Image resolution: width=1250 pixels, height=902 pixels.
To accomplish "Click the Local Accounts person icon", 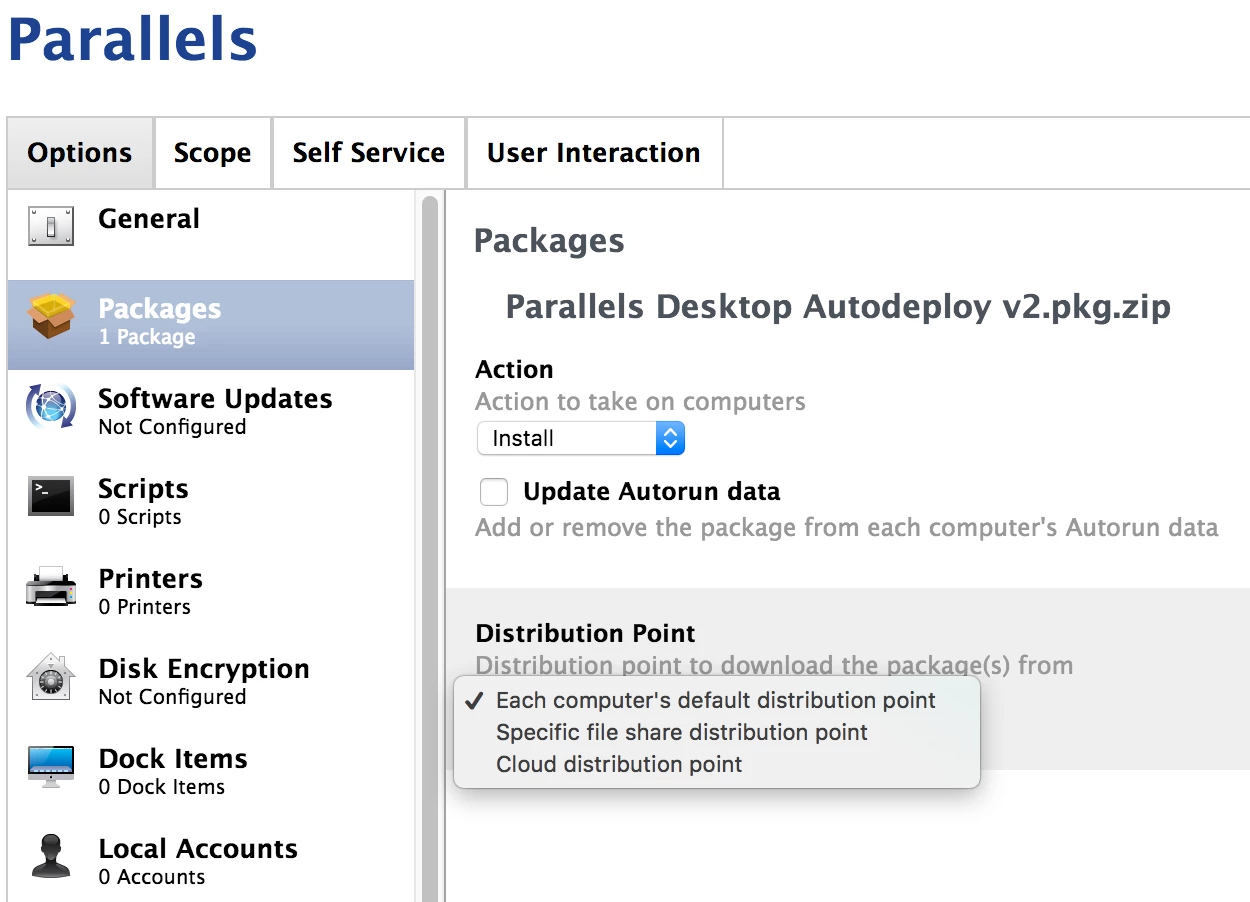I will click(50, 857).
